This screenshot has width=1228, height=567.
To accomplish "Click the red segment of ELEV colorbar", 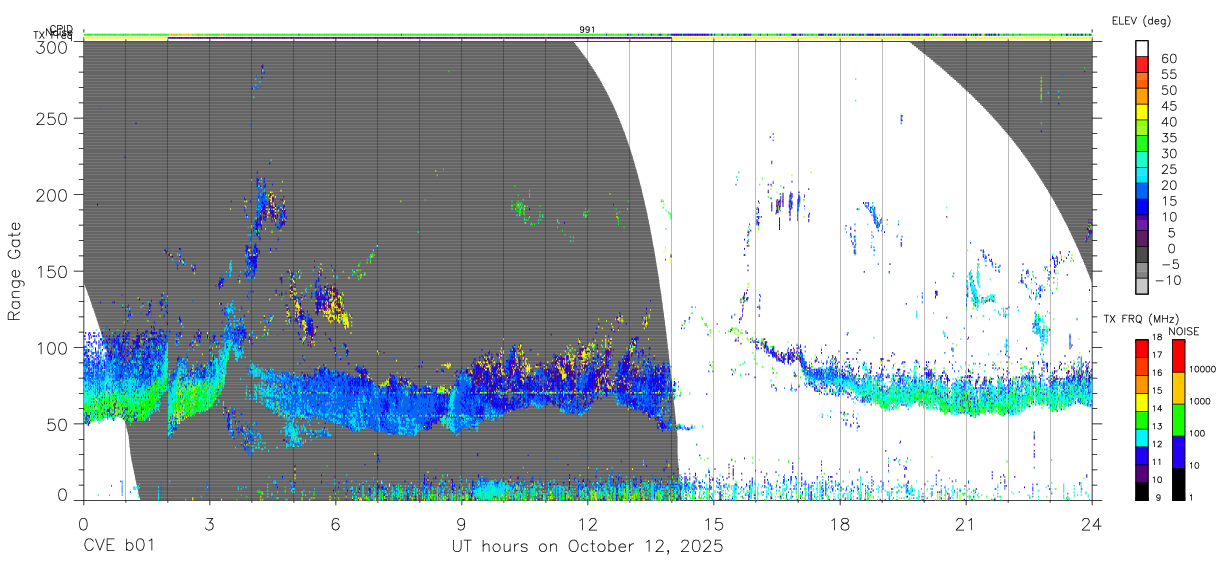I will tap(1143, 65).
